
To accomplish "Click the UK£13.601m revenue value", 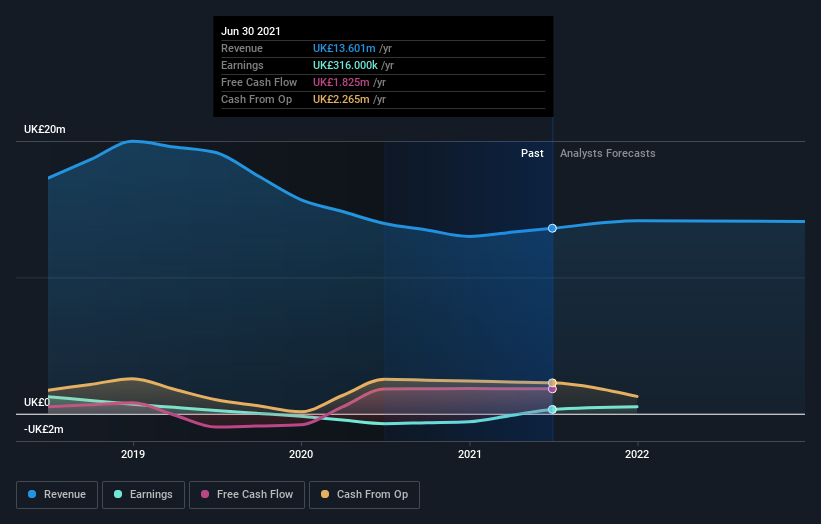I will [344, 48].
